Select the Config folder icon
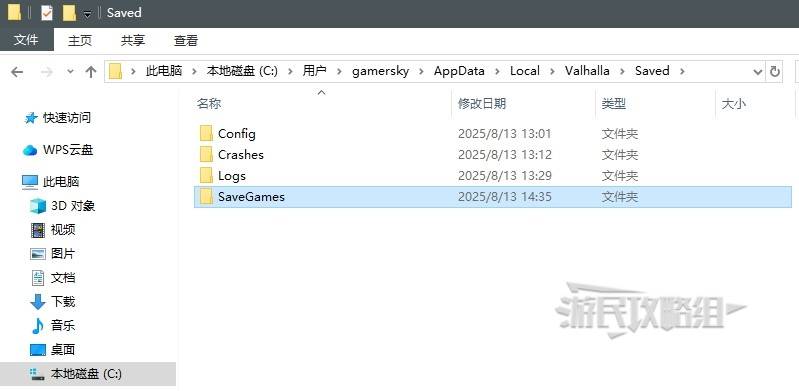Image resolution: width=799 pixels, height=391 pixels. coord(206,134)
